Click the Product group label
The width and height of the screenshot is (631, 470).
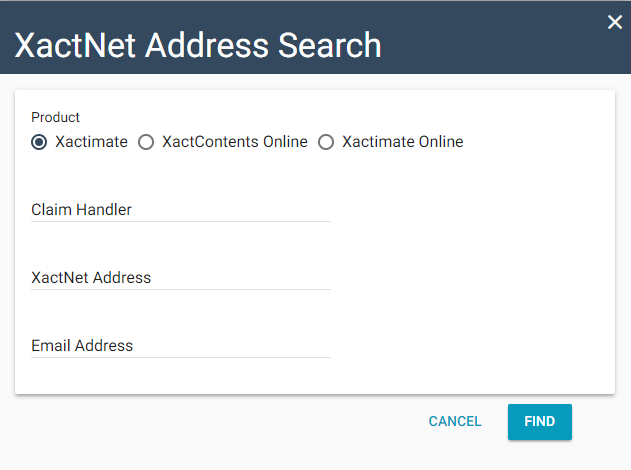56,117
